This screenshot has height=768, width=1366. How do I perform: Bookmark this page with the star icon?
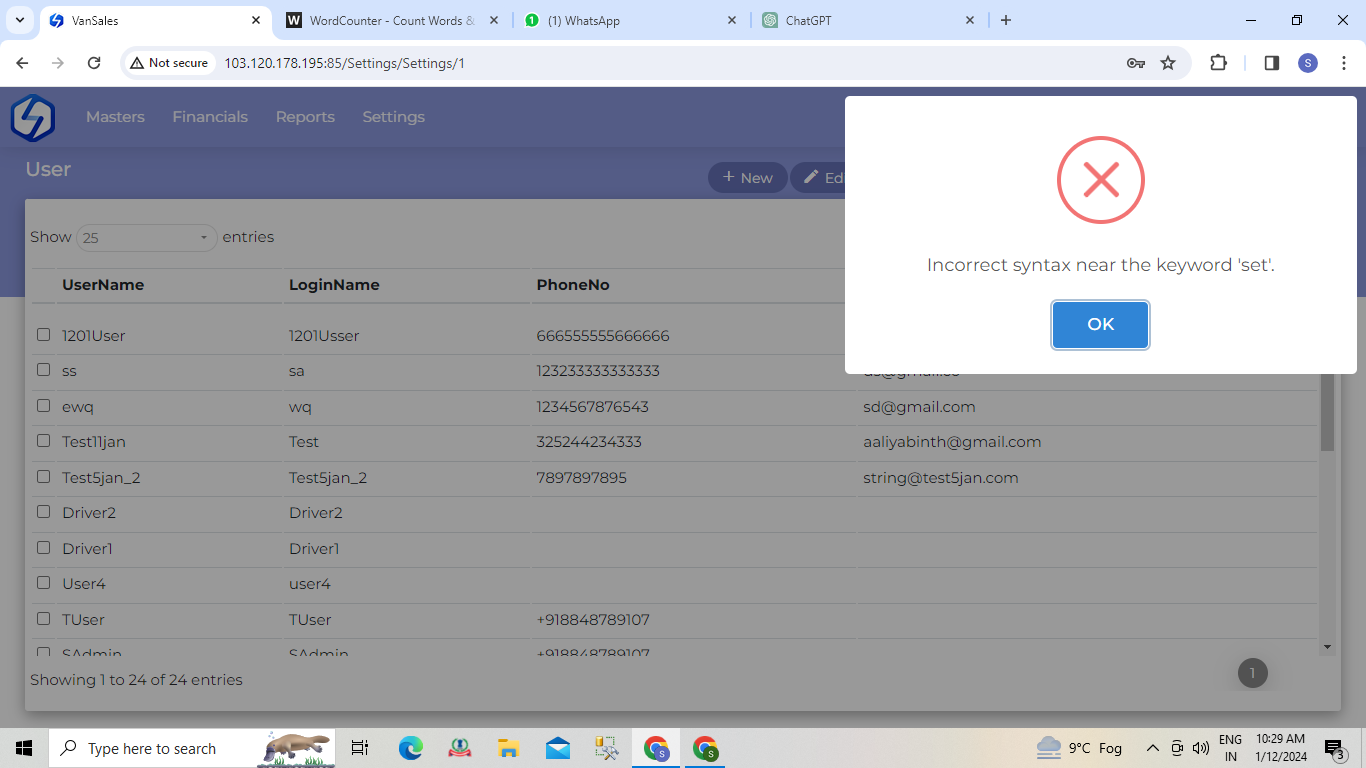[x=1168, y=63]
